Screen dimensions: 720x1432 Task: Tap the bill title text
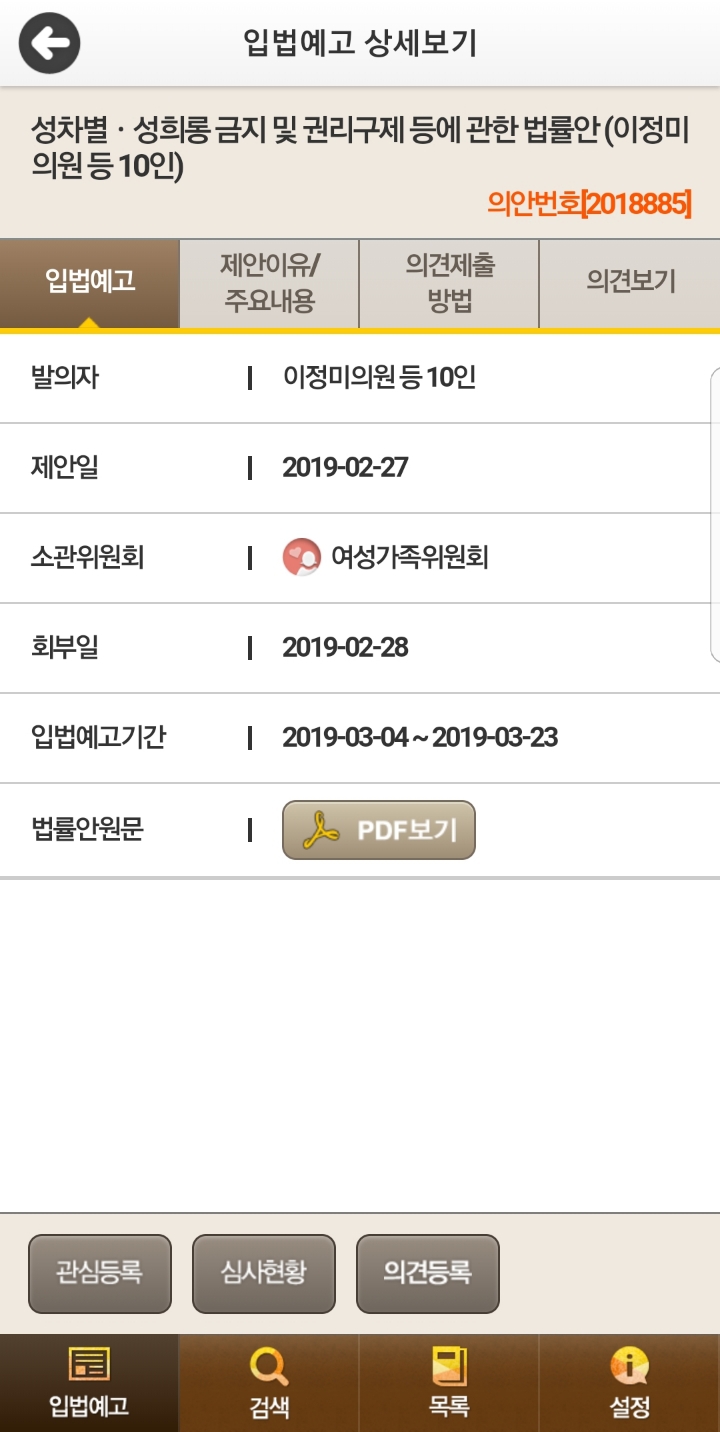pyautogui.click(x=360, y=148)
